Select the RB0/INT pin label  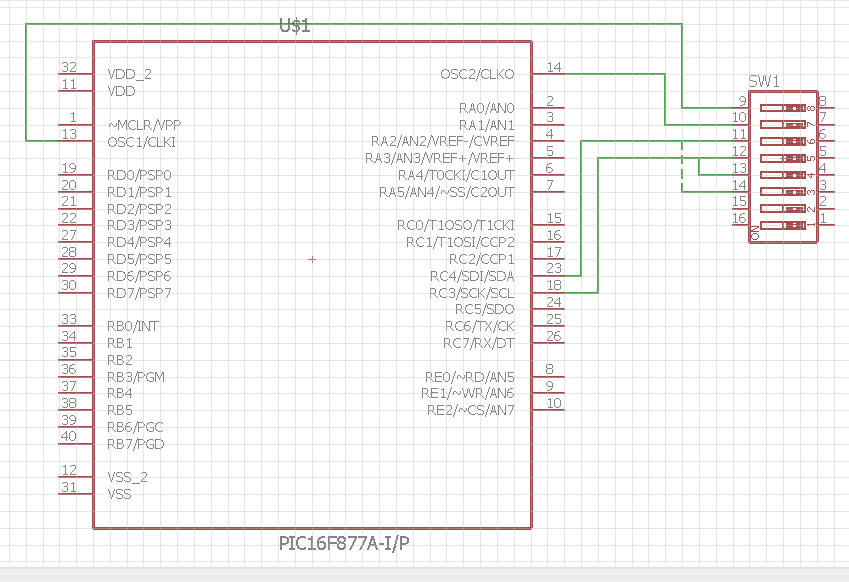point(133,326)
